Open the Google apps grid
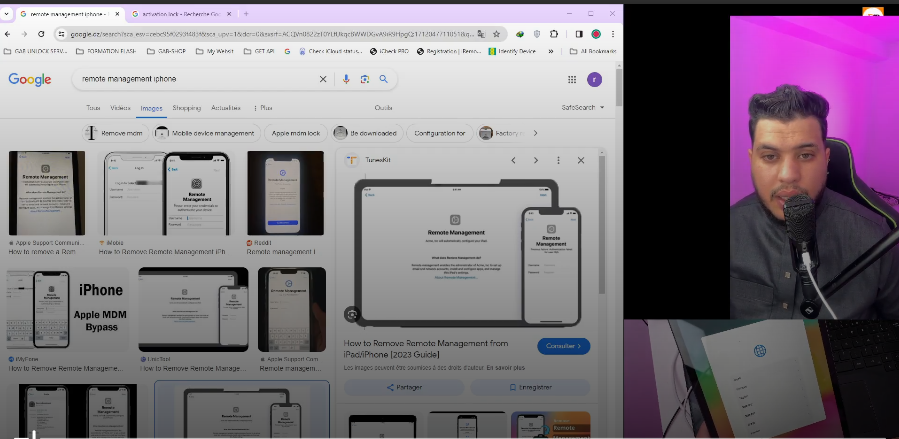Image resolution: width=899 pixels, height=439 pixels. click(572, 80)
